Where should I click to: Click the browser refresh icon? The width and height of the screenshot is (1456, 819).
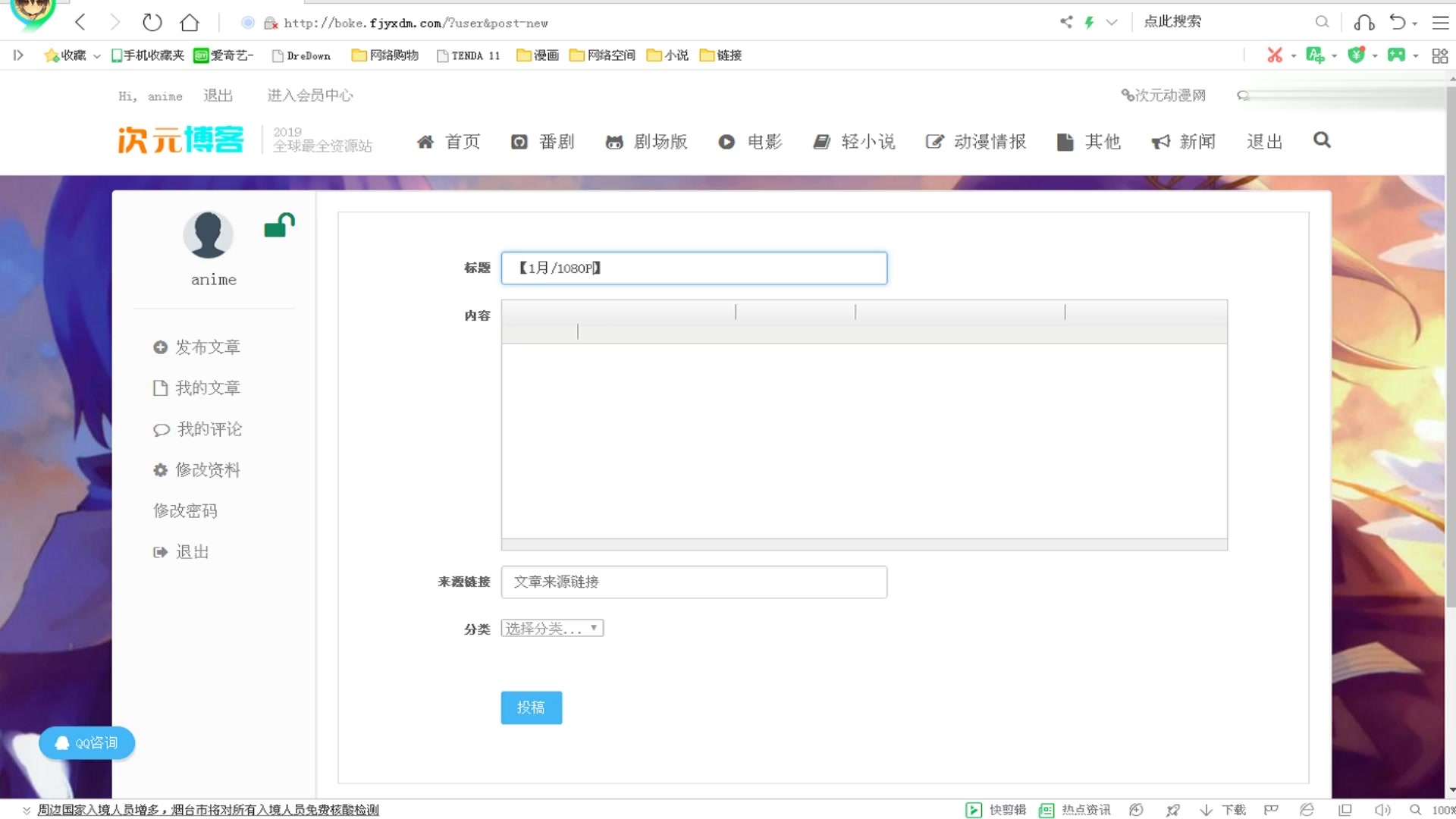pos(152,23)
